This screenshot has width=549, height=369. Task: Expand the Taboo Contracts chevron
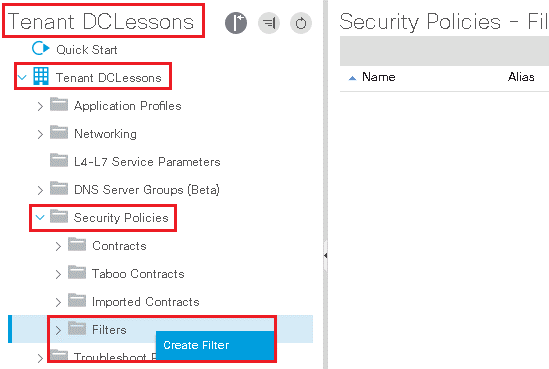58,274
